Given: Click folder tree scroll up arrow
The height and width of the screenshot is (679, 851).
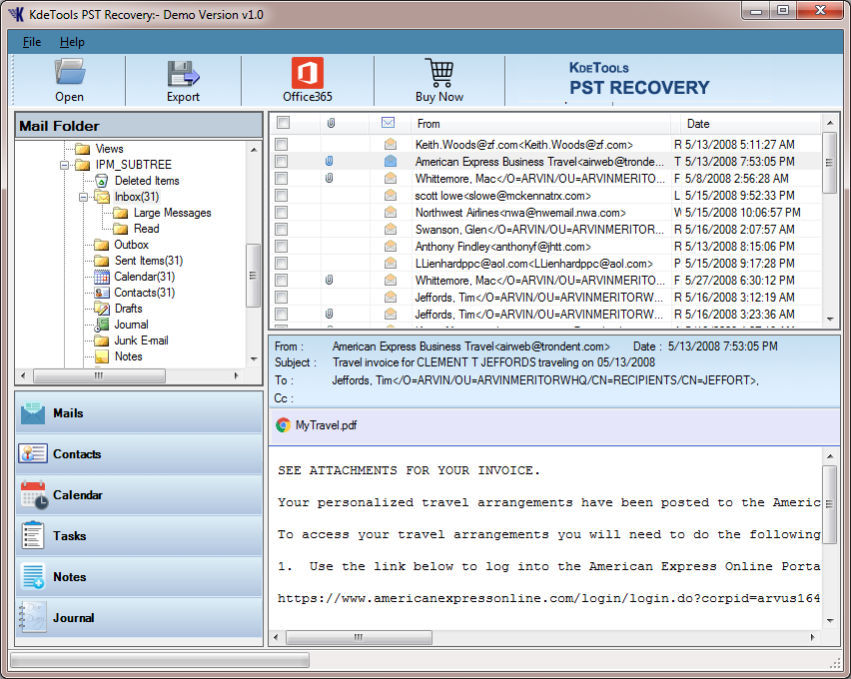Looking at the screenshot, I should pyautogui.click(x=253, y=149).
